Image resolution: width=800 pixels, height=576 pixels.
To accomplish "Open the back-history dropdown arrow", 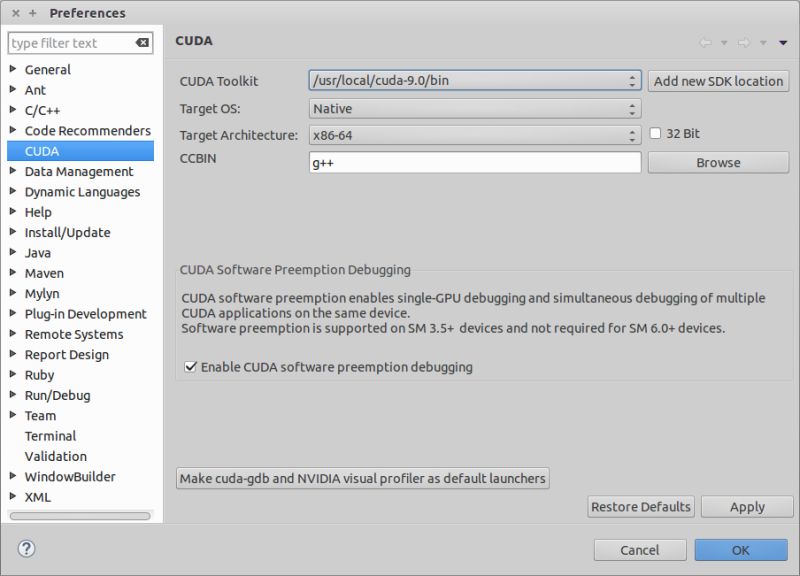I will [724, 43].
